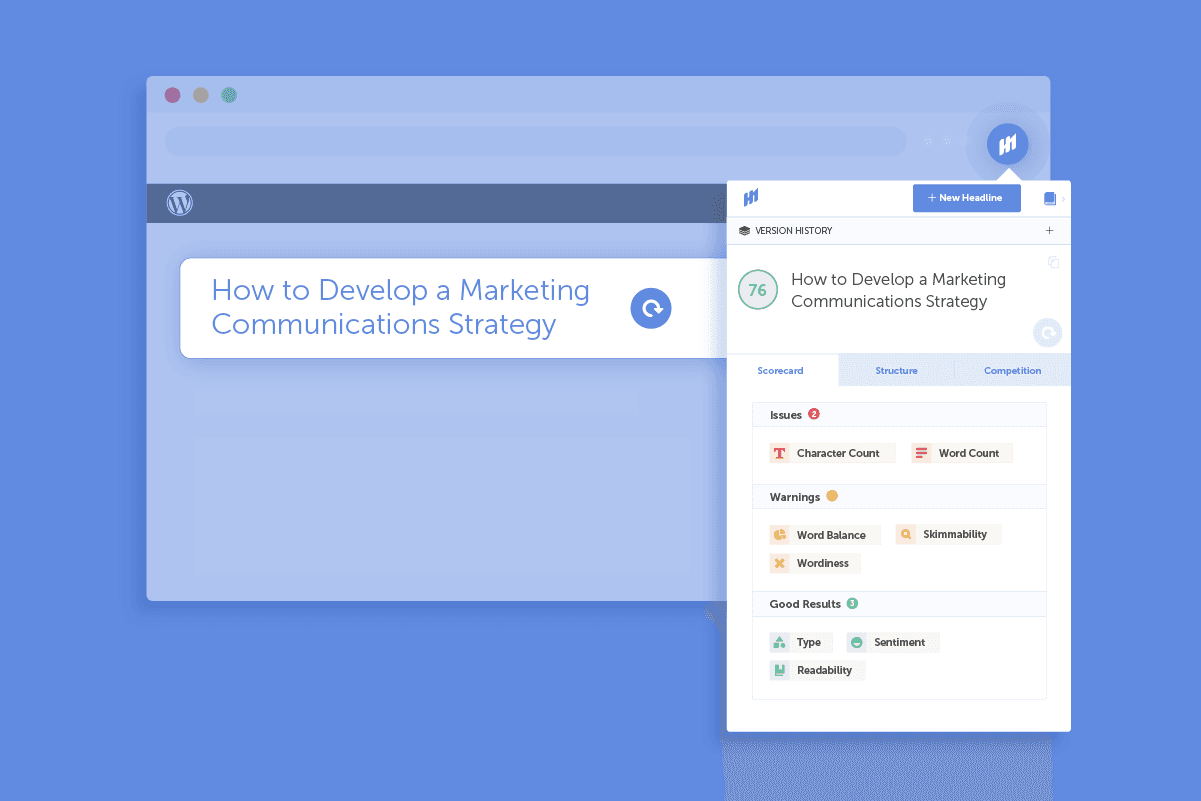The width and height of the screenshot is (1201, 801).
Task: Click the browser address bar
Action: pyautogui.click(x=536, y=141)
